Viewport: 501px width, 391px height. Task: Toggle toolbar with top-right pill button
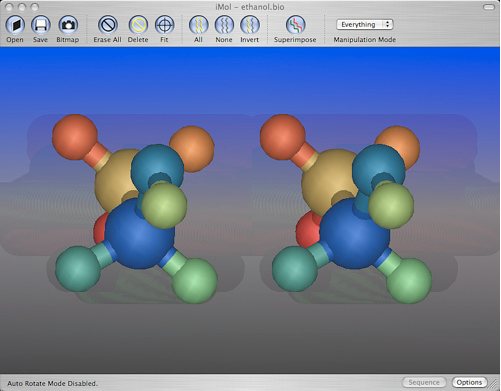489,7
